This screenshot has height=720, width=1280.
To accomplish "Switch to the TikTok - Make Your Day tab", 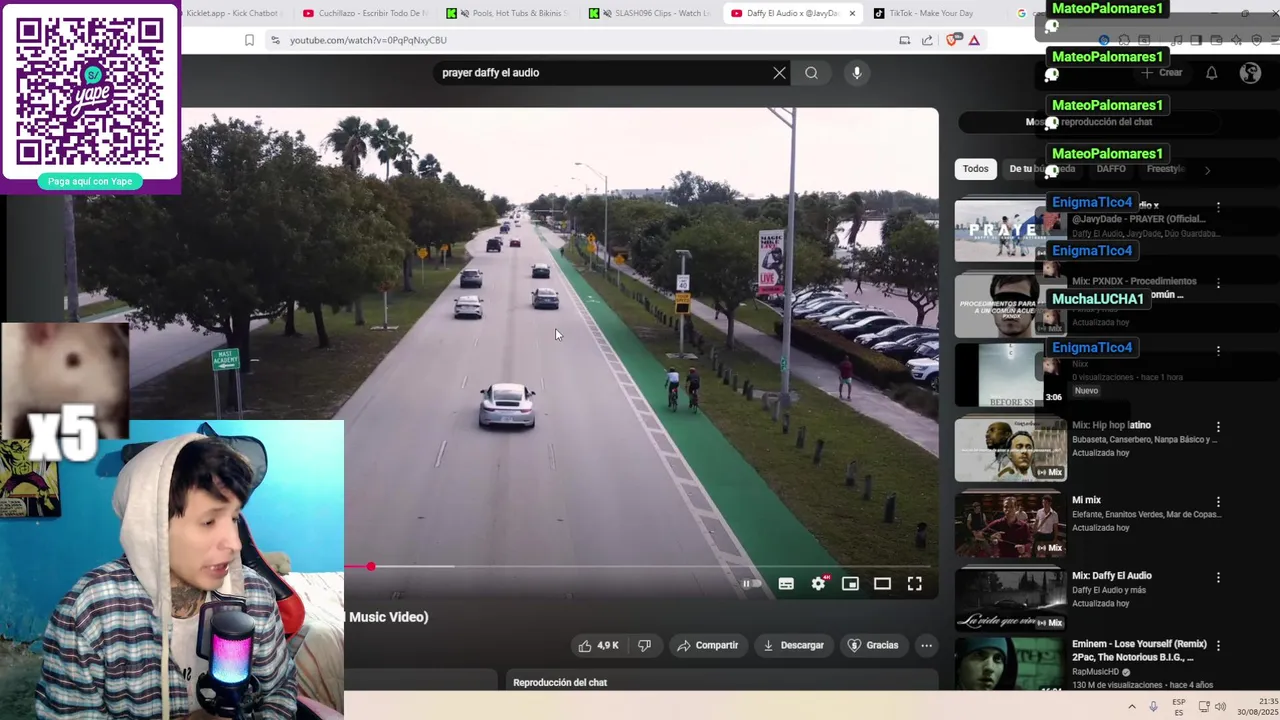I will pyautogui.click(x=930, y=13).
